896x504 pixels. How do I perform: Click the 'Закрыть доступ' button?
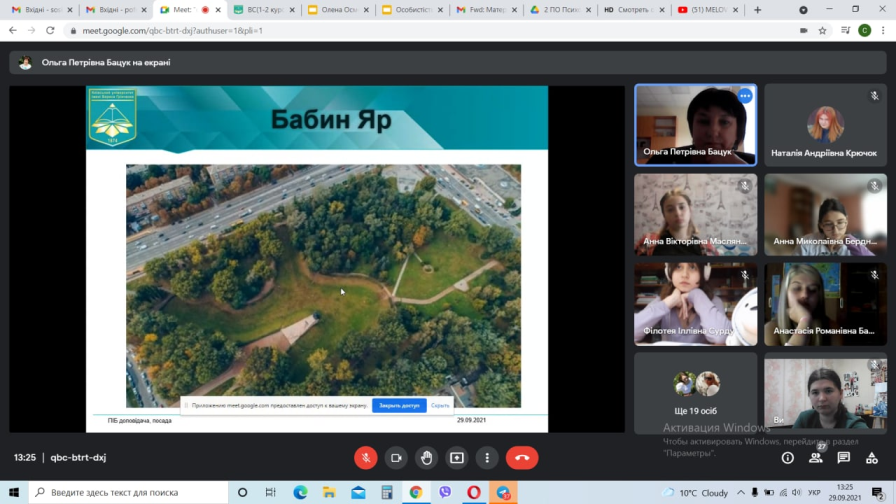click(x=399, y=406)
